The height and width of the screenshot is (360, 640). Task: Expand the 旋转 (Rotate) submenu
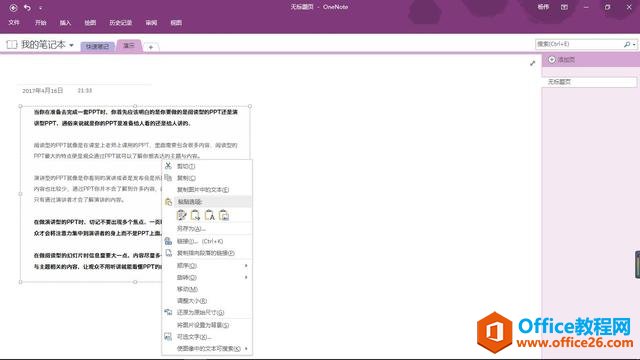pyautogui.click(x=207, y=278)
